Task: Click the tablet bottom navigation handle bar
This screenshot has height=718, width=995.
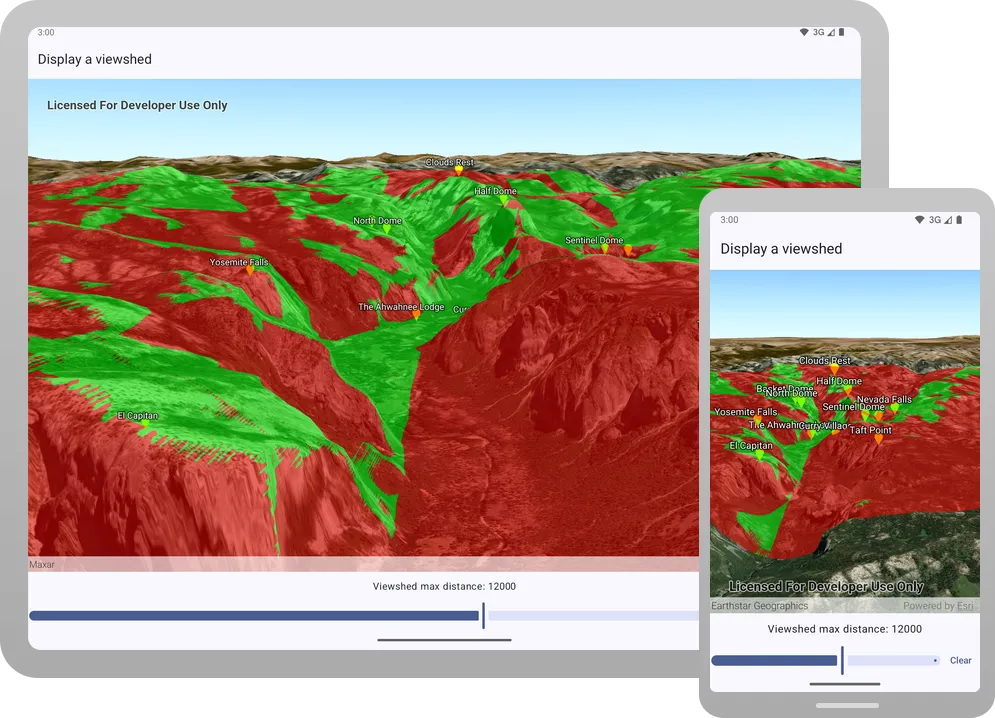Action: coord(444,640)
